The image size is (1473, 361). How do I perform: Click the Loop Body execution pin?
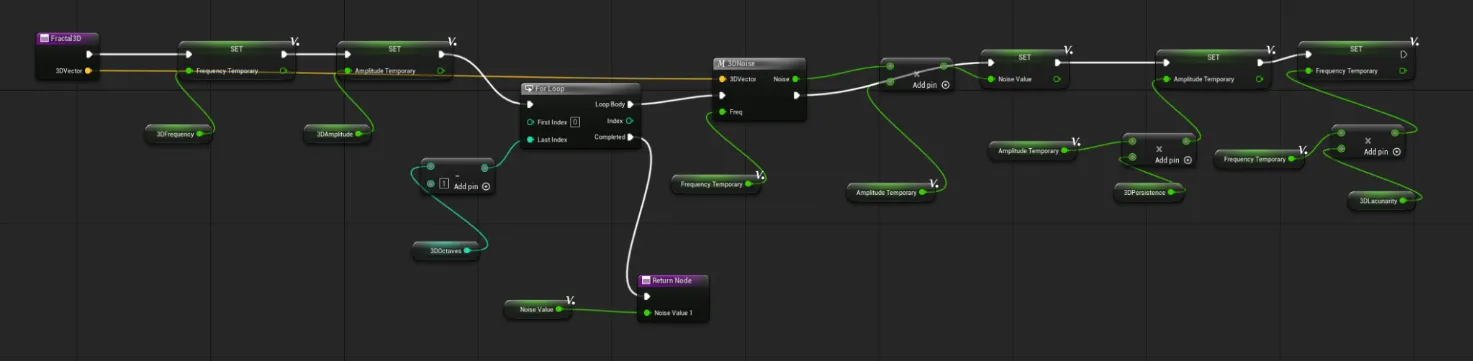coord(630,104)
